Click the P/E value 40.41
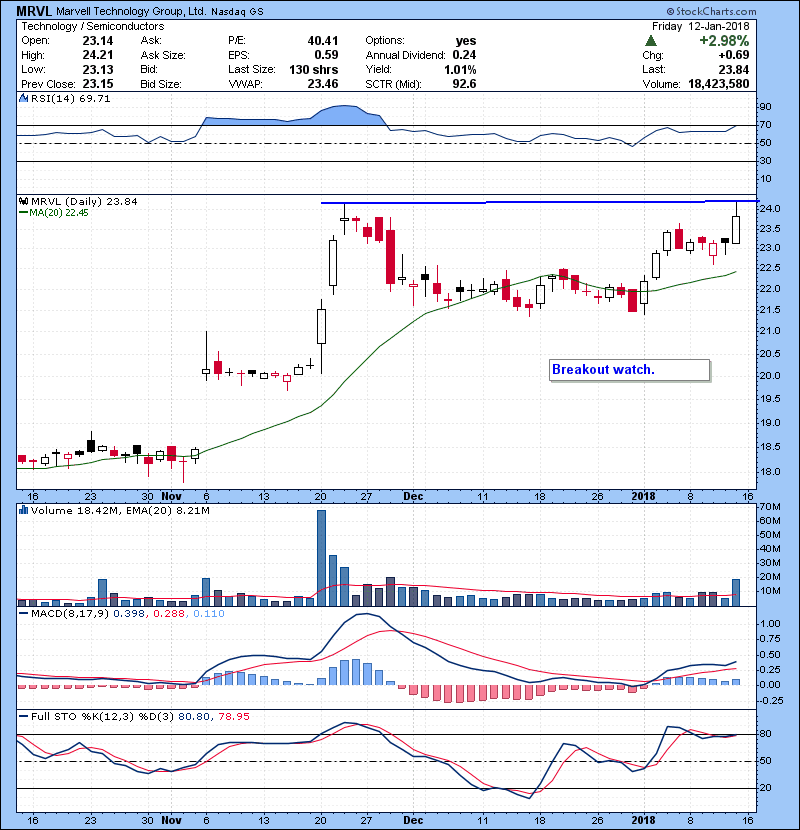 (x=323, y=41)
